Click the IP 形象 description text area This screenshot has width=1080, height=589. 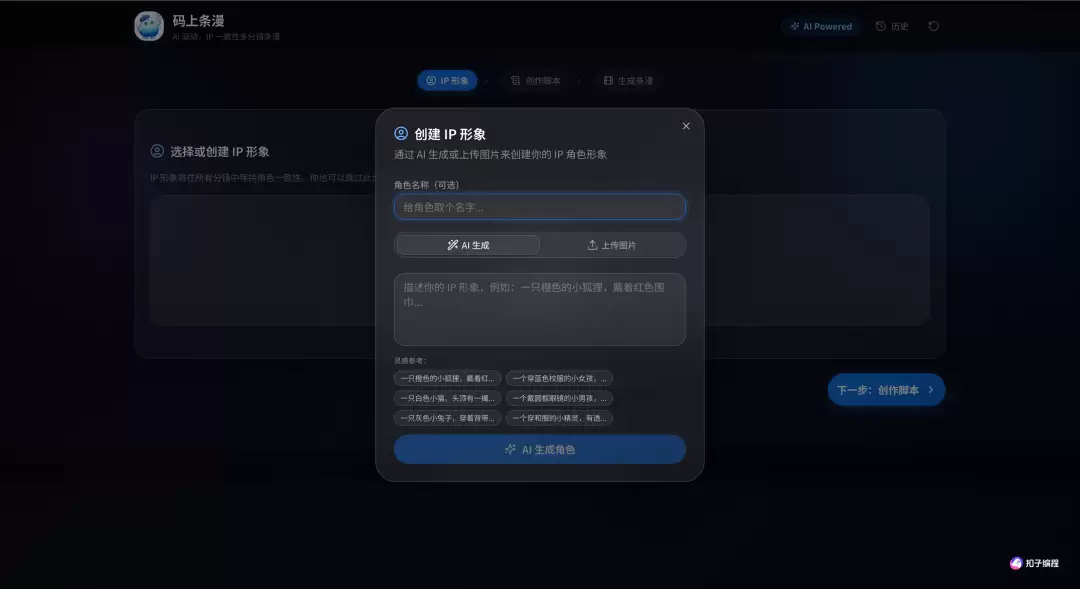coord(539,309)
